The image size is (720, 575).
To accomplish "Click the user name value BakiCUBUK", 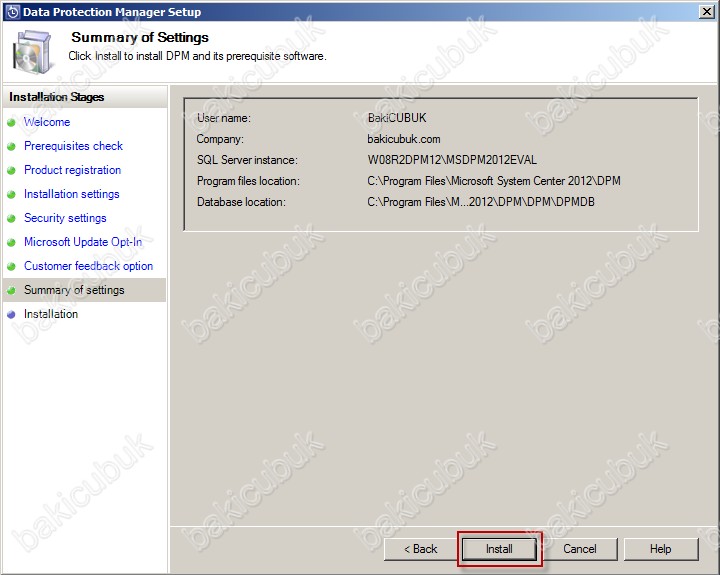I will click(397, 118).
